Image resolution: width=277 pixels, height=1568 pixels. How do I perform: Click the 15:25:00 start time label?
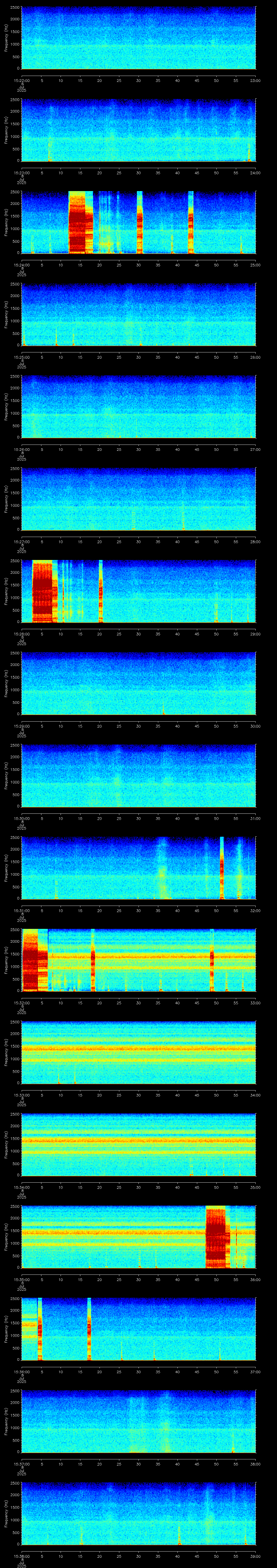tap(21, 357)
